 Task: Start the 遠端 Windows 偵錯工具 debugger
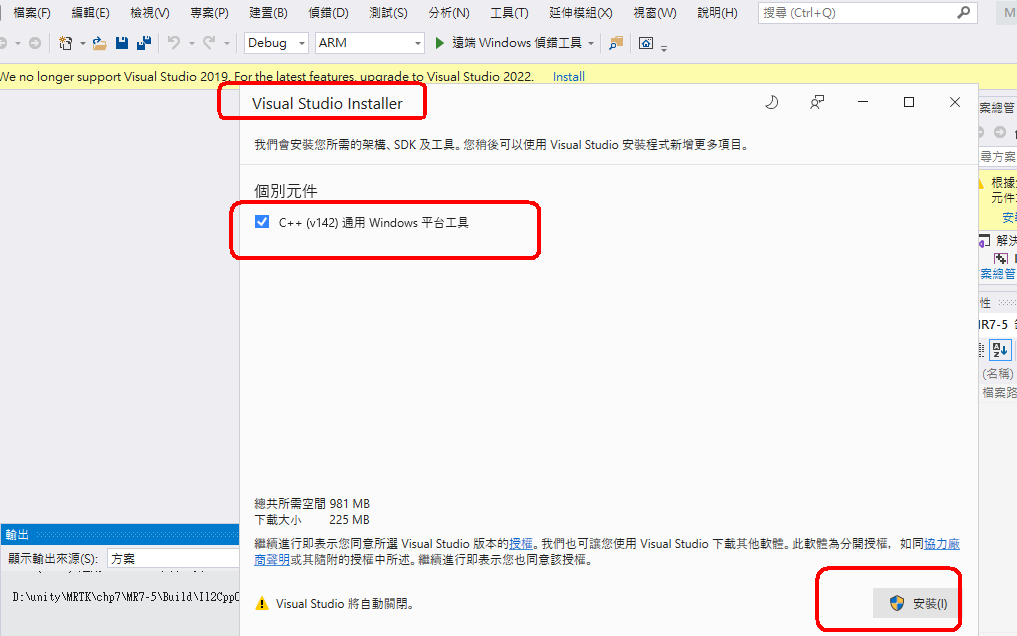pyautogui.click(x=508, y=43)
